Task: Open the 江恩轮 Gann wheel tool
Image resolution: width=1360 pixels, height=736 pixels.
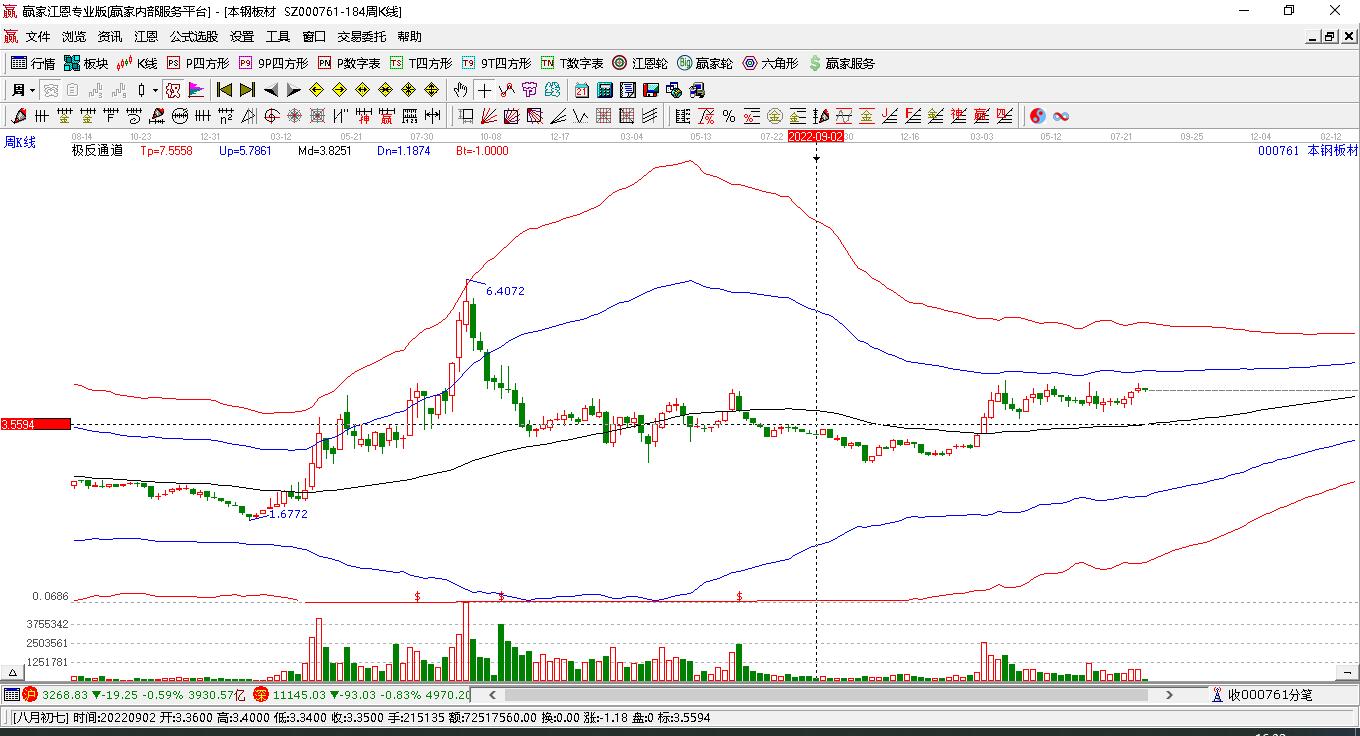Action: (x=640, y=63)
